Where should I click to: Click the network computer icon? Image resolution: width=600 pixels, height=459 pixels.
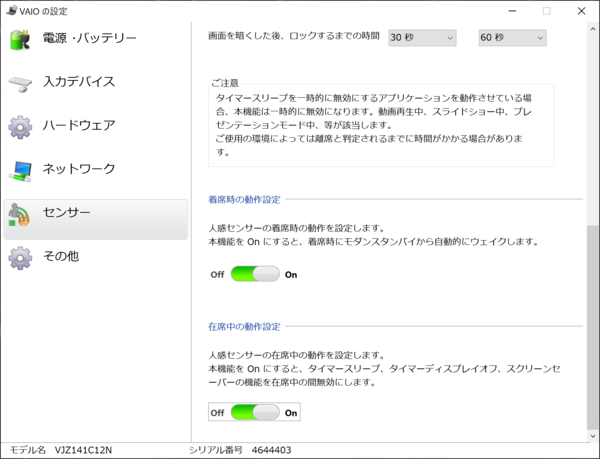coord(20,171)
